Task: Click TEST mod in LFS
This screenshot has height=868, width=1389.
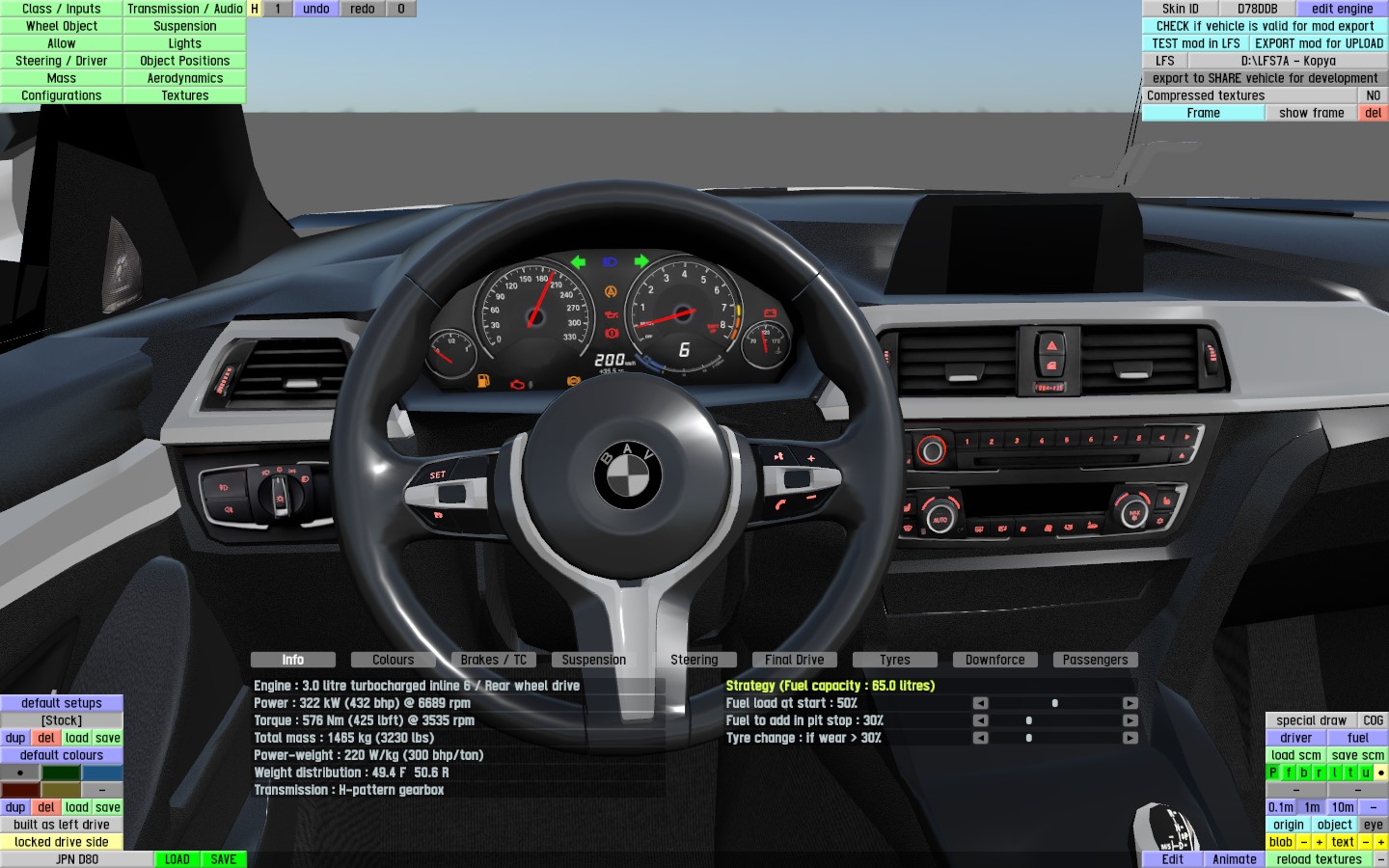Action: [x=1196, y=43]
